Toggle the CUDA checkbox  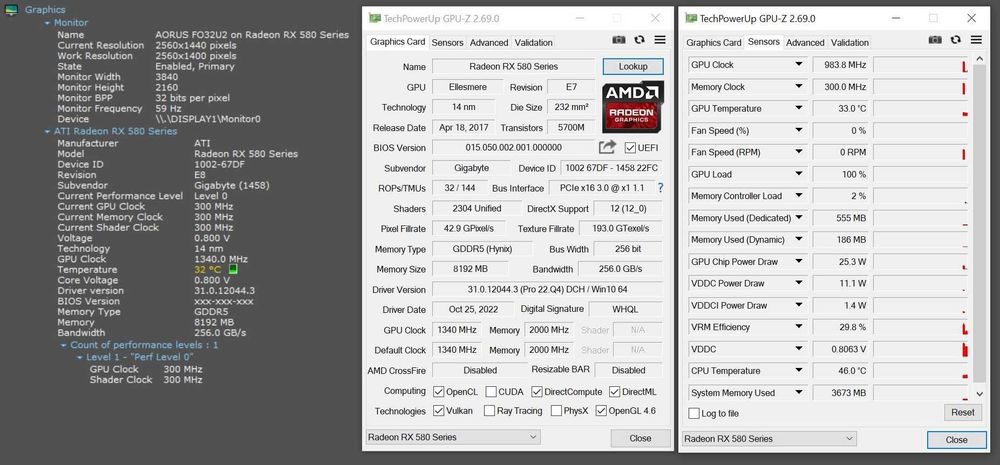[490, 392]
